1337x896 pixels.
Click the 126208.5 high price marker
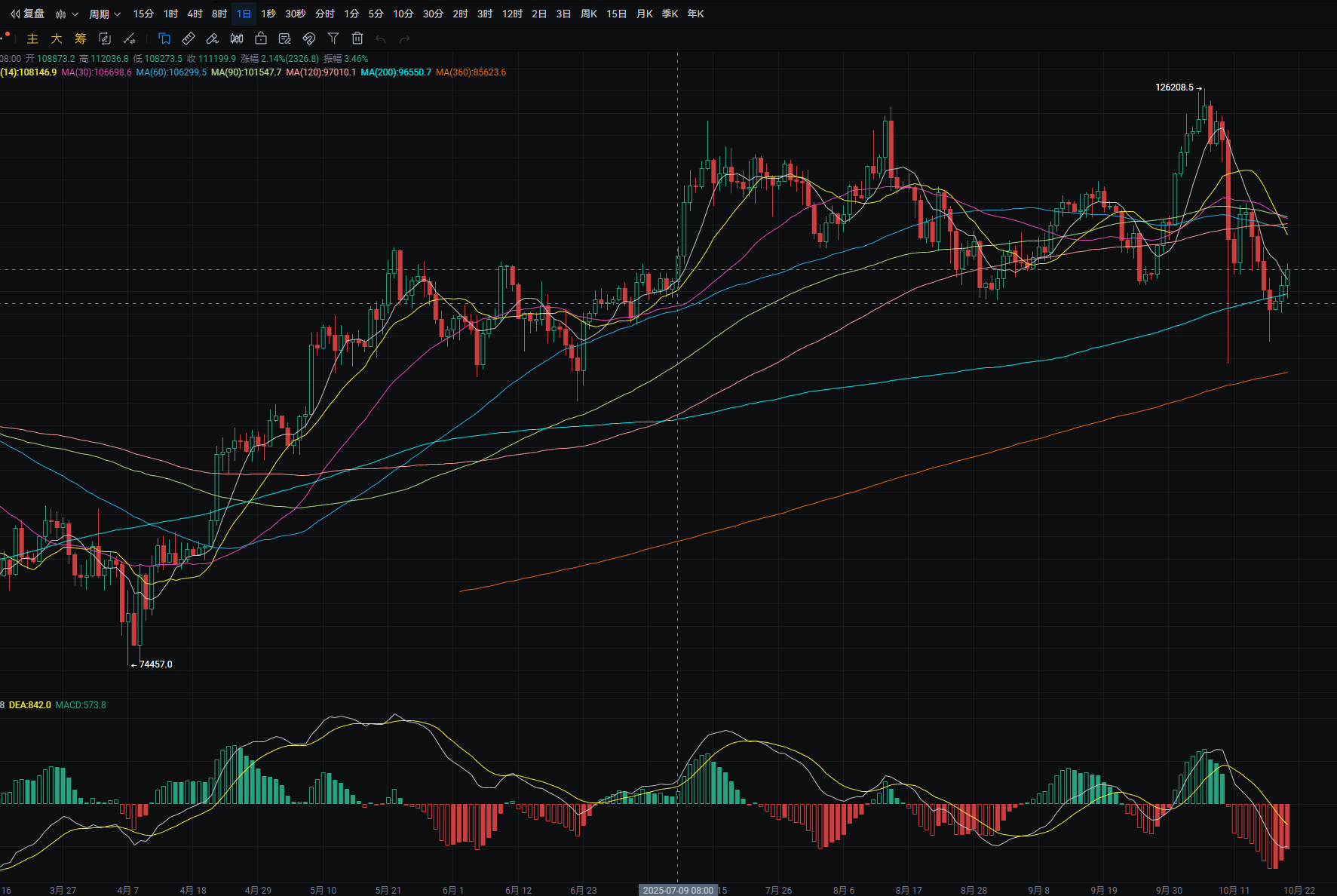(1174, 87)
